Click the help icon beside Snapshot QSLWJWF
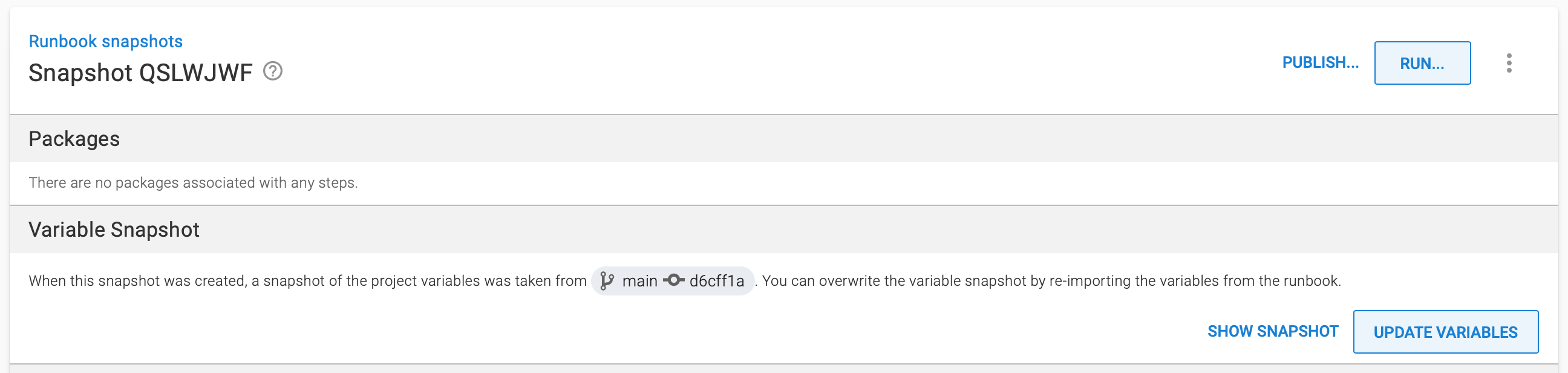The height and width of the screenshot is (373, 1568). pos(273,71)
